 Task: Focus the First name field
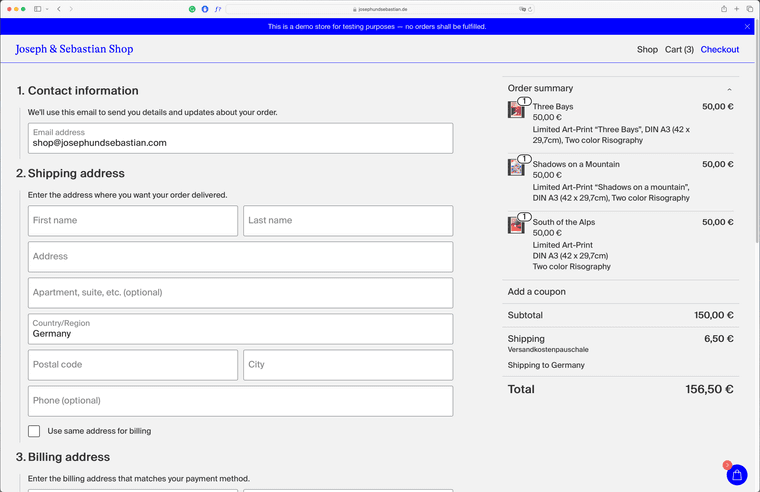[x=133, y=221]
